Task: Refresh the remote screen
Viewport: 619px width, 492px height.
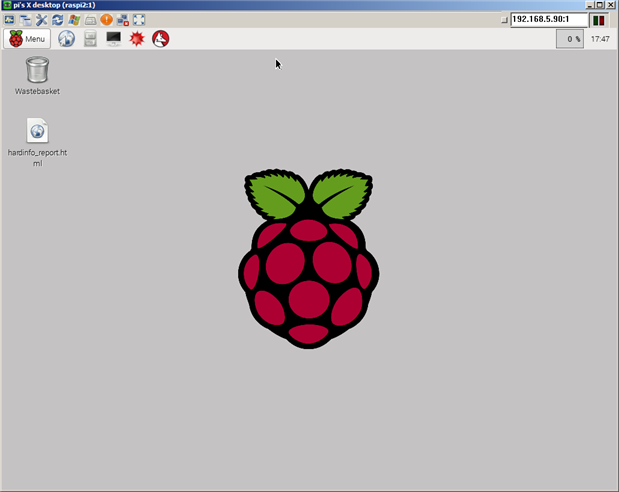Action: coord(58,20)
